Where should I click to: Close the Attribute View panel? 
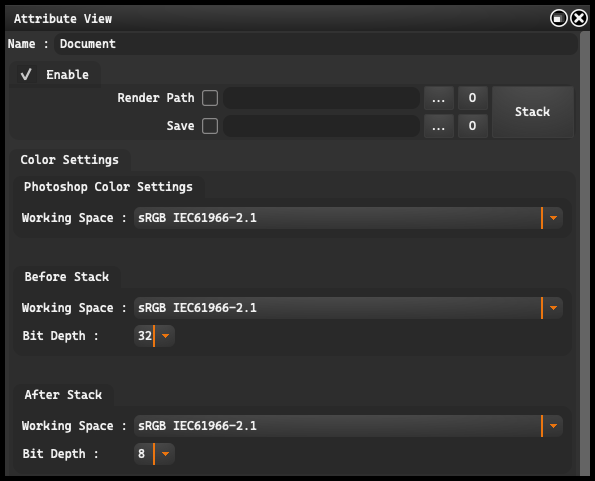coord(579,18)
